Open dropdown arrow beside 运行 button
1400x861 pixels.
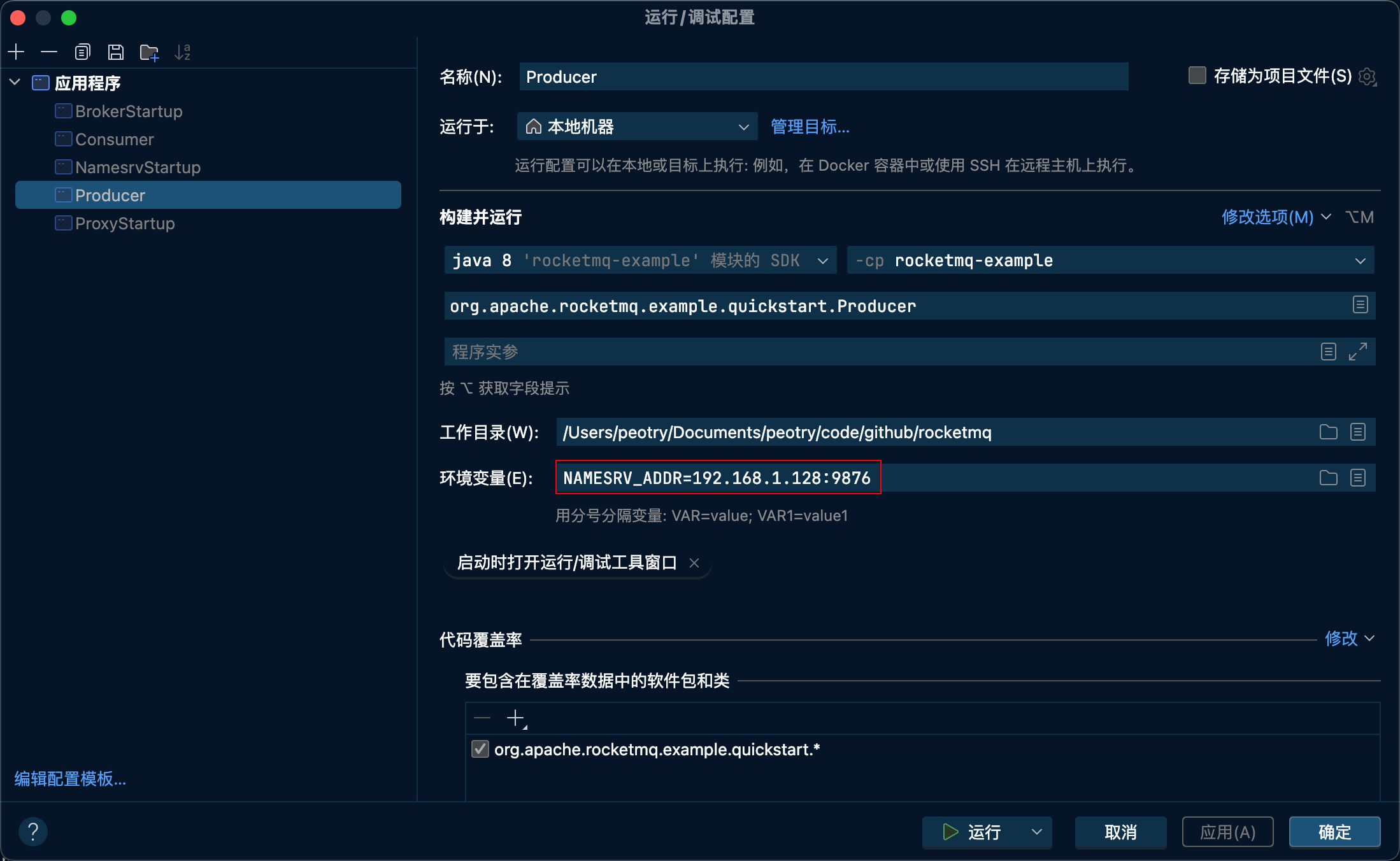[1036, 832]
